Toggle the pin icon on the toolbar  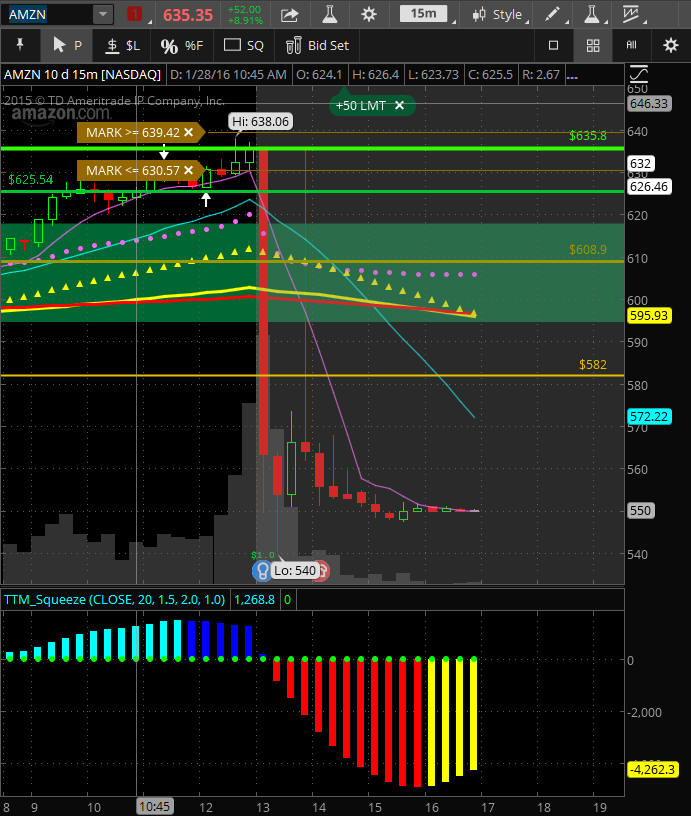point(20,45)
